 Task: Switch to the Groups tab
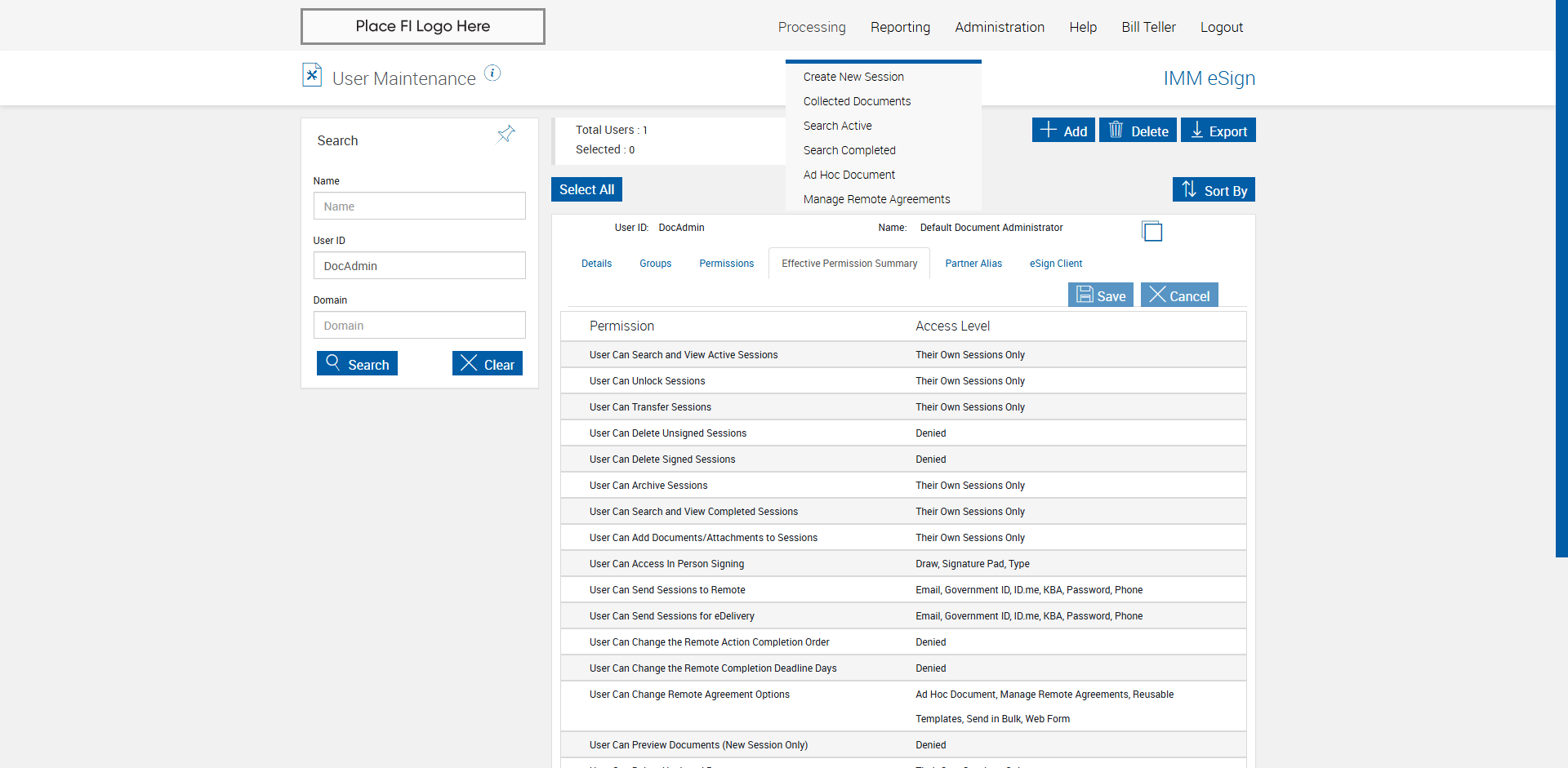click(x=655, y=264)
